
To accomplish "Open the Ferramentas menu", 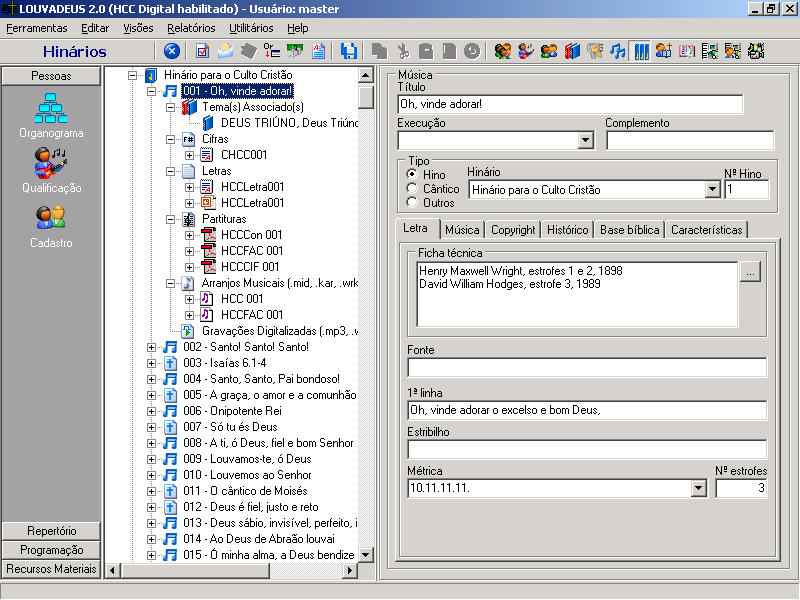I will (37, 28).
